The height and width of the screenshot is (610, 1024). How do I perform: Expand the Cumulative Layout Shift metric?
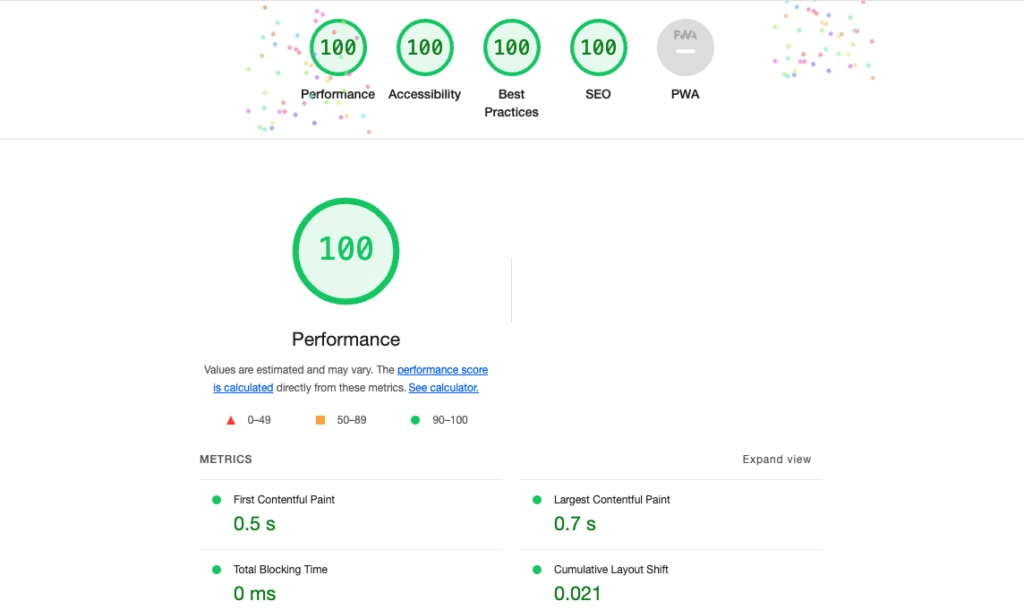611,570
